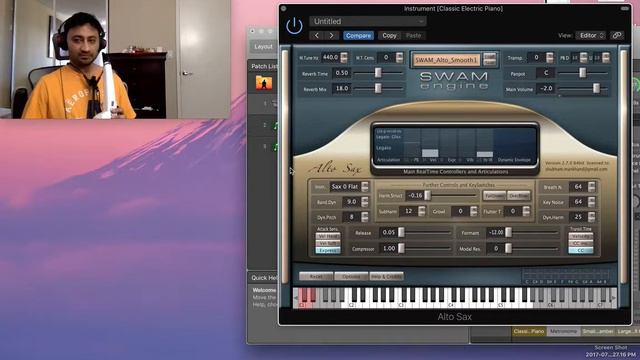
Task: Select the Vel. Soft attack sensitivity option
Action: 328,243
